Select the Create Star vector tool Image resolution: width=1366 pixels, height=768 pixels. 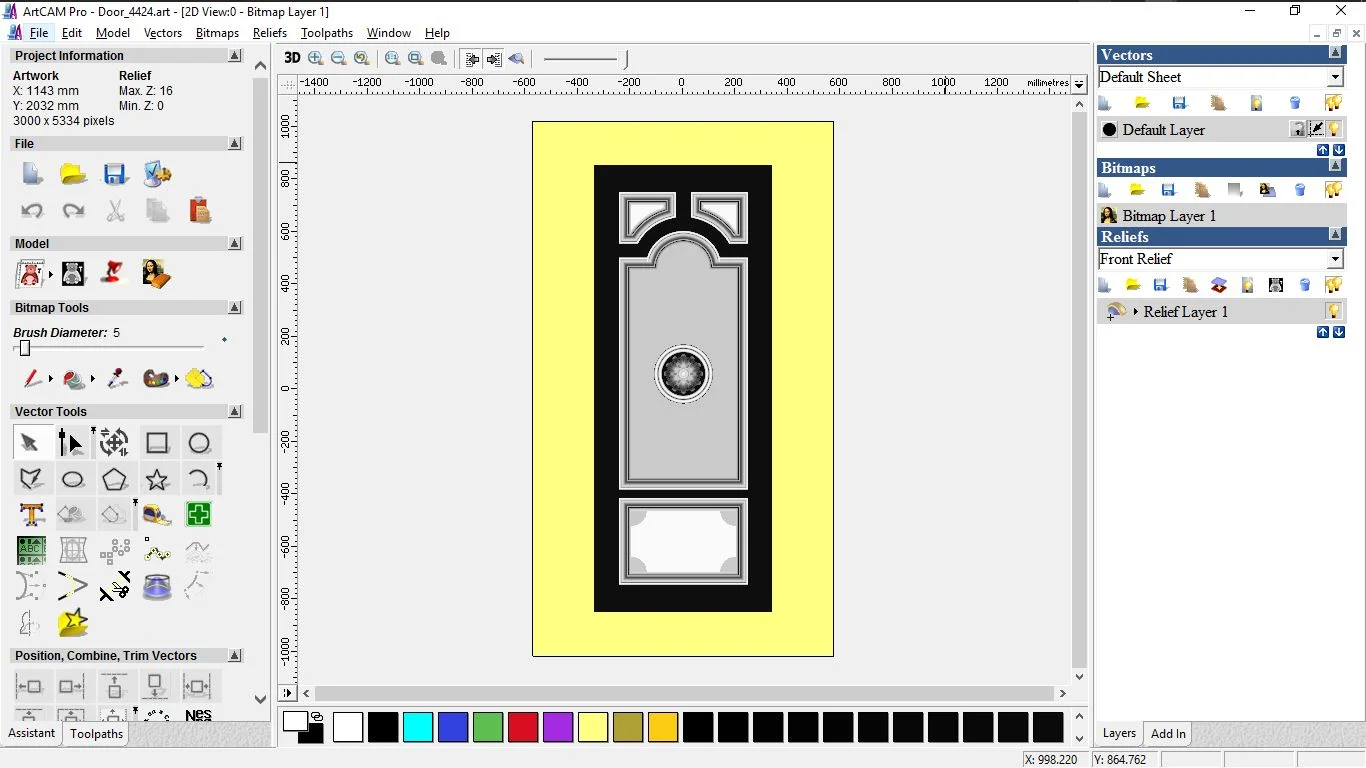tap(157, 480)
